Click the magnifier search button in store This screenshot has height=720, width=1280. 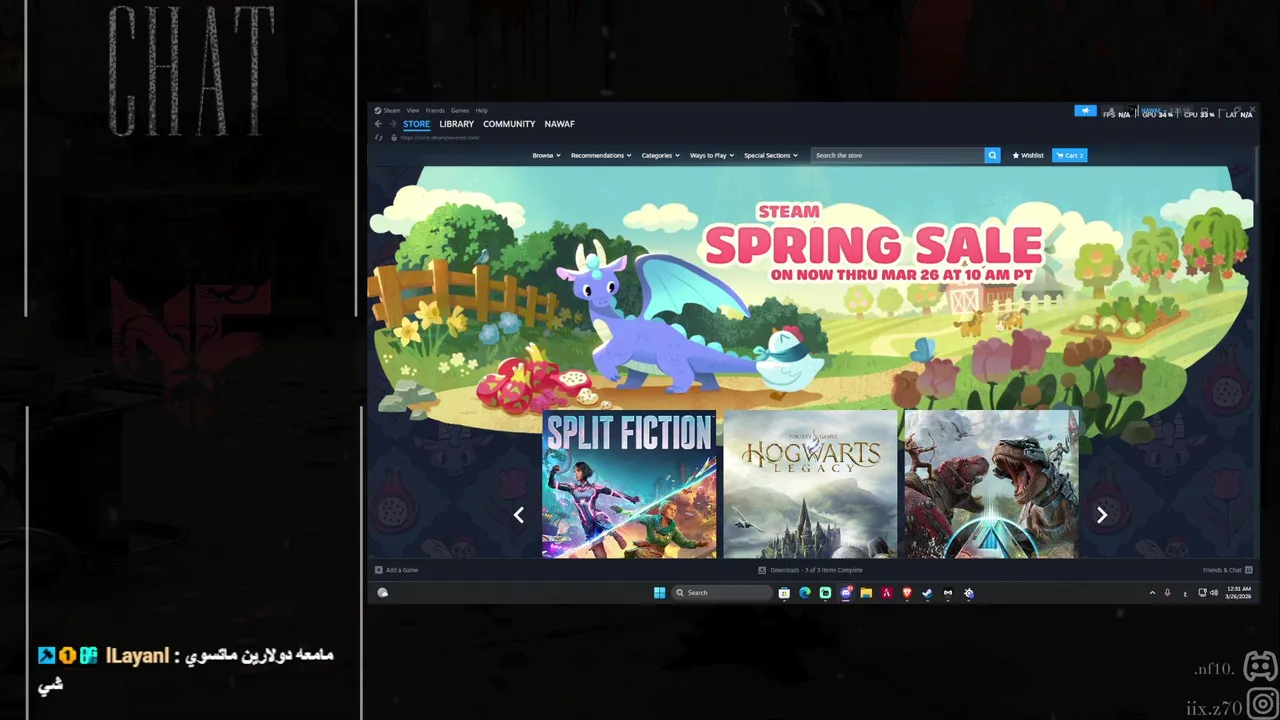992,155
